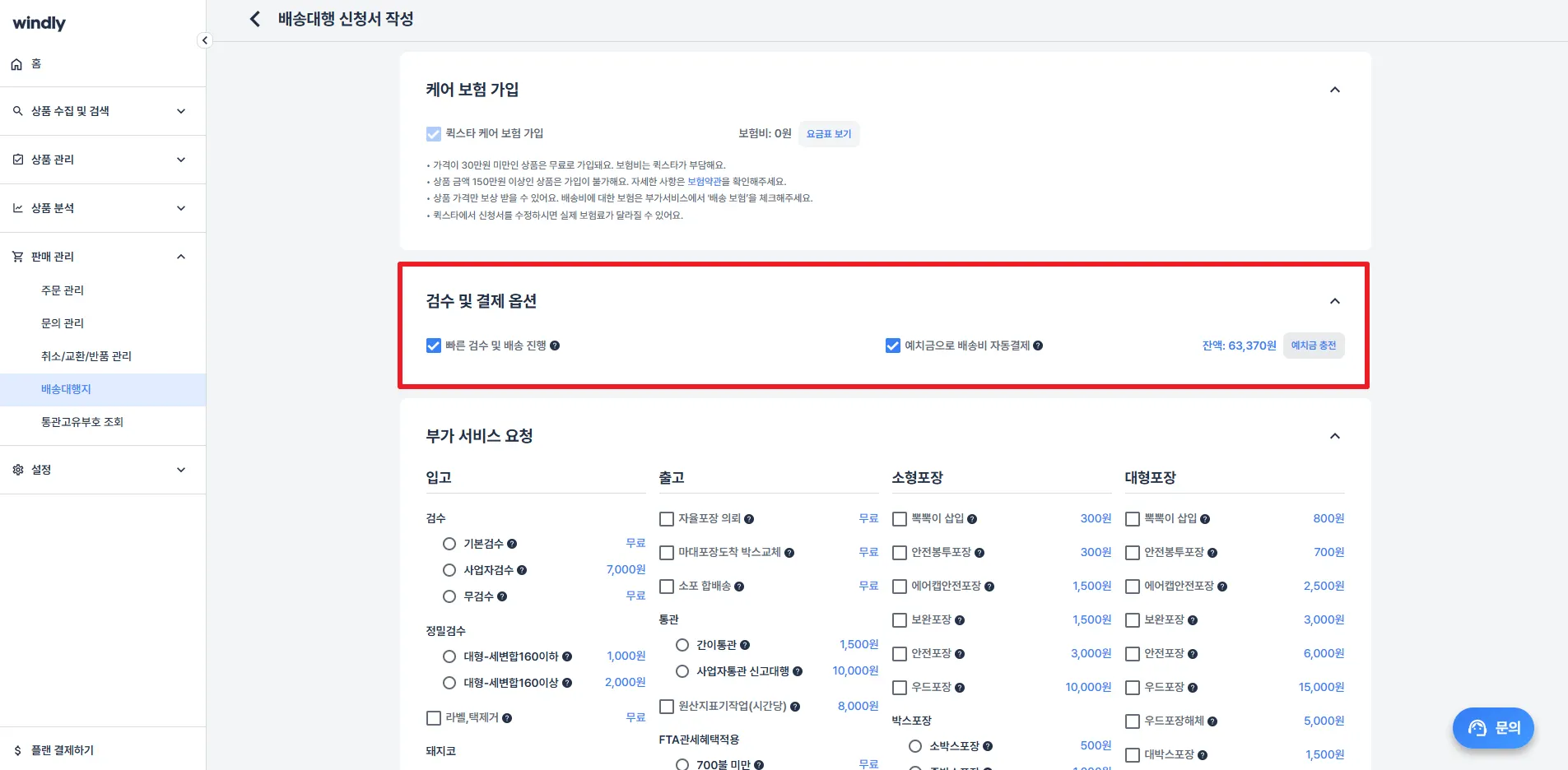Collapse the 부가 서비스 요청 section
This screenshot has width=1568, height=770.
(1335, 436)
